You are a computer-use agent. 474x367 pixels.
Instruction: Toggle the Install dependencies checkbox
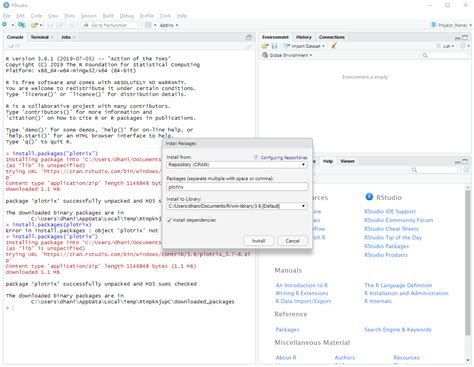[169, 220]
